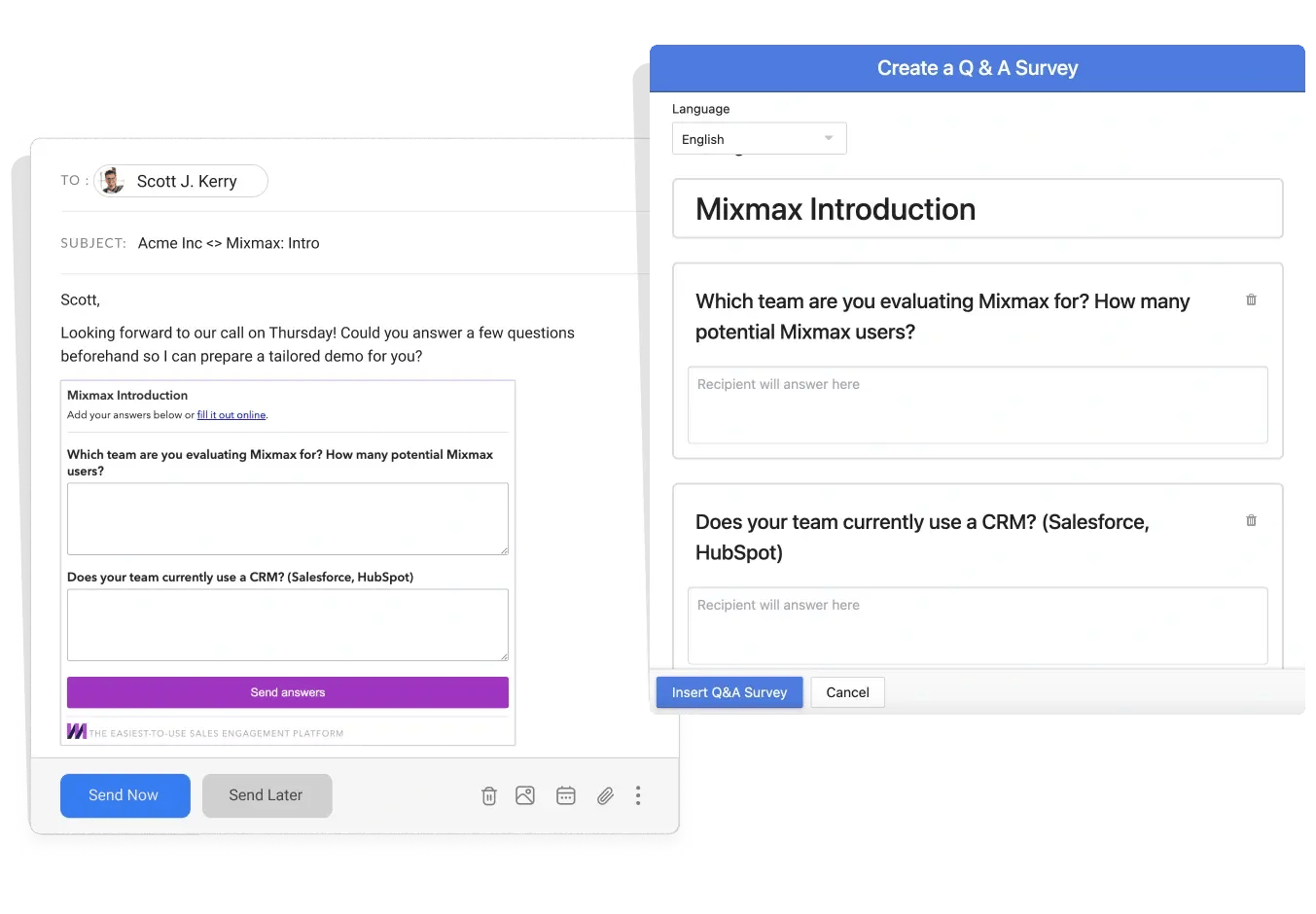The width and height of the screenshot is (1316, 914).
Task: Insert the Q&A Survey
Action: tap(729, 692)
